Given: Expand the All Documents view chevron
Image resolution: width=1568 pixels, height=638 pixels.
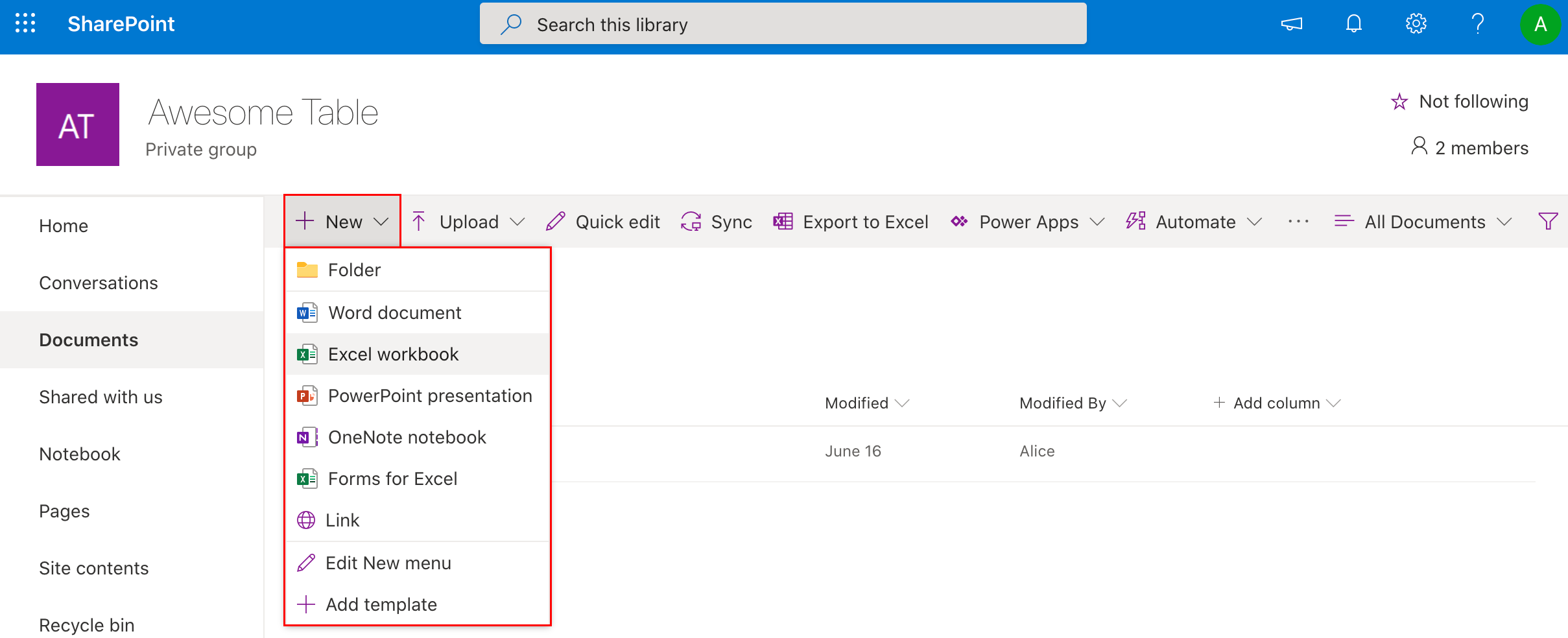Looking at the screenshot, I should pyautogui.click(x=1504, y=222).
